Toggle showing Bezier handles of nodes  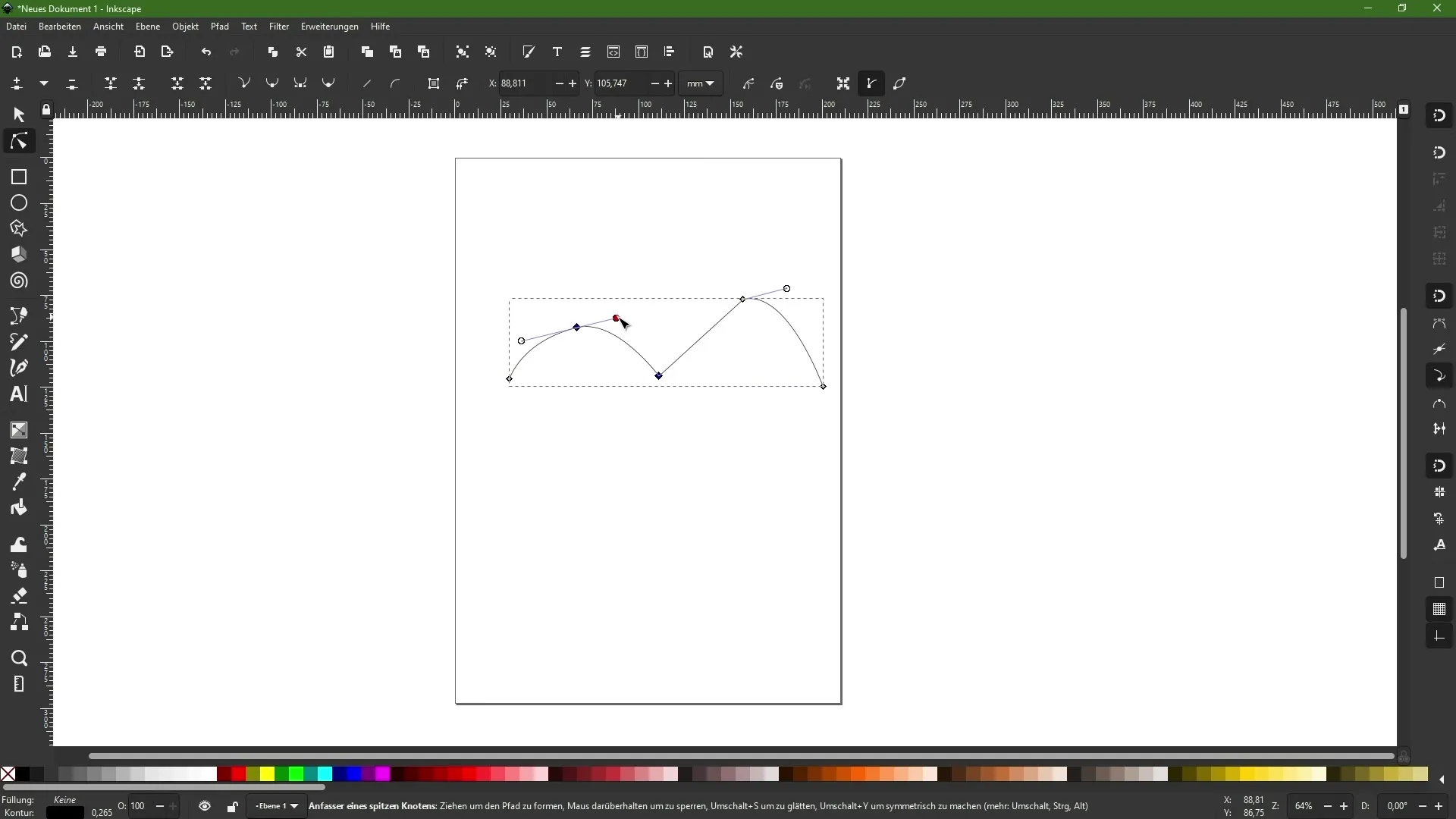pyautogui.click(x=871, y=83)
